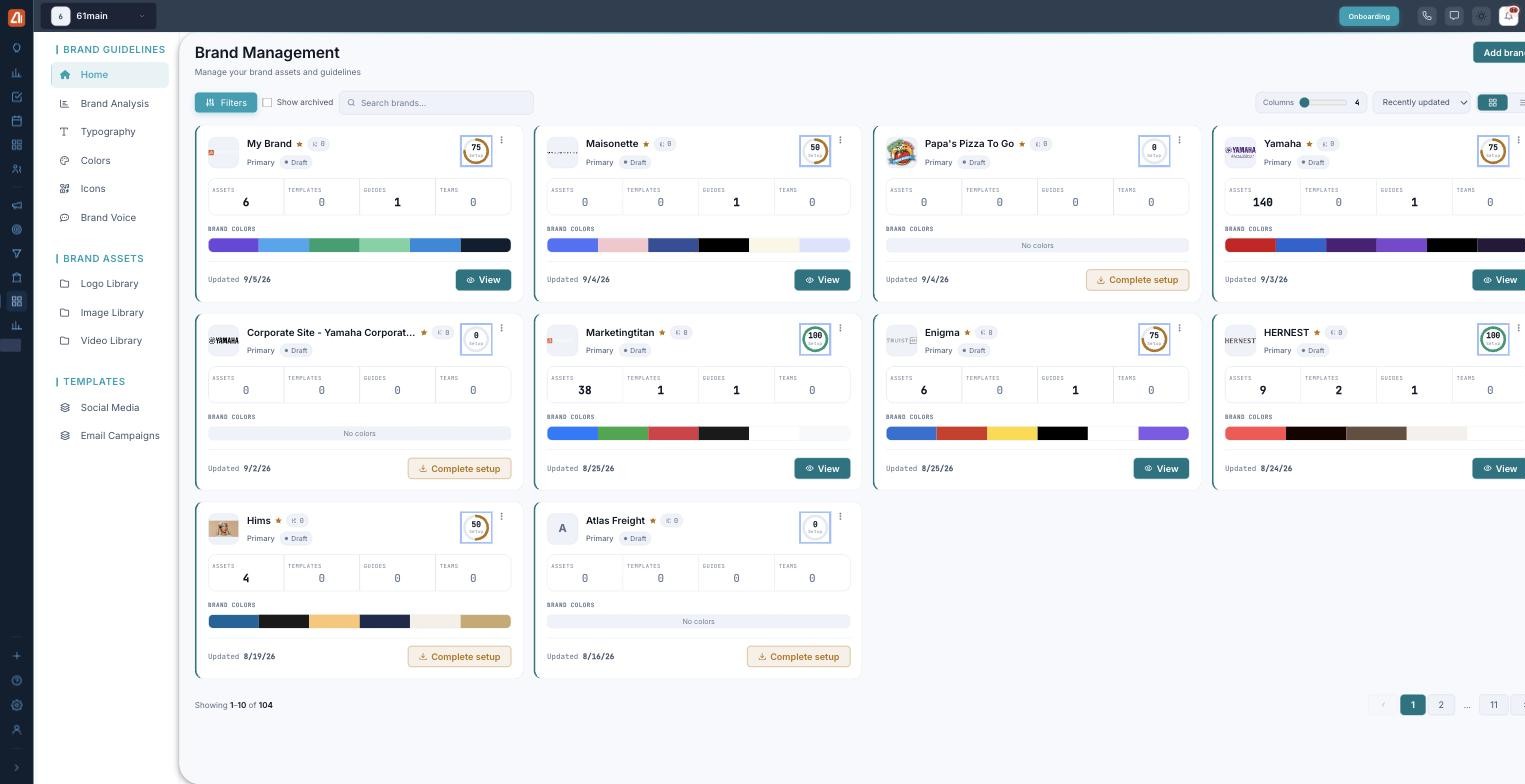The width and height of the screenshot is (1525, 784).
Task: Adjust the Columns slider handle
Action: tap(1304, 102)
